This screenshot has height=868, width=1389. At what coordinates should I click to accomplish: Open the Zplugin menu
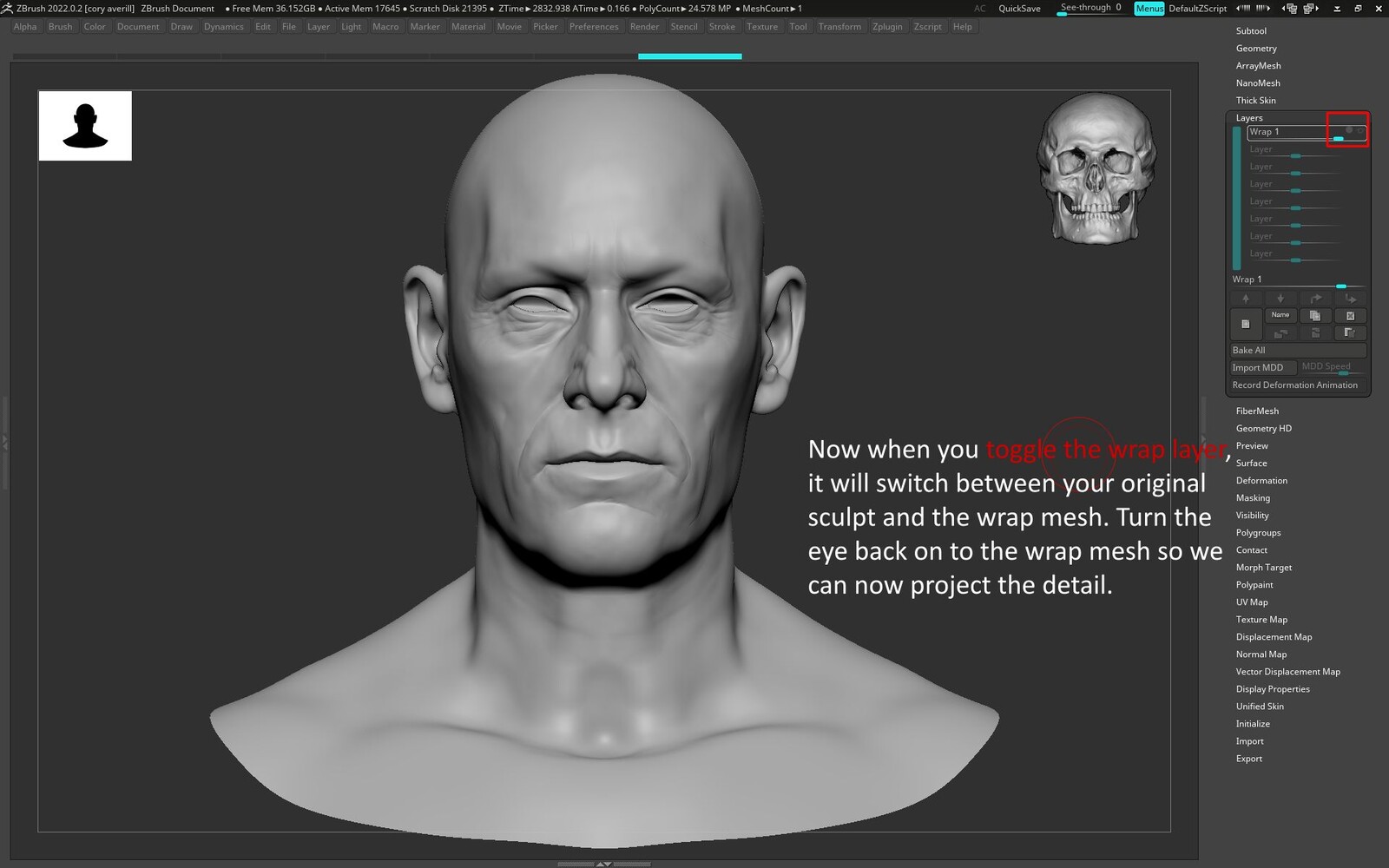point(887,27)
